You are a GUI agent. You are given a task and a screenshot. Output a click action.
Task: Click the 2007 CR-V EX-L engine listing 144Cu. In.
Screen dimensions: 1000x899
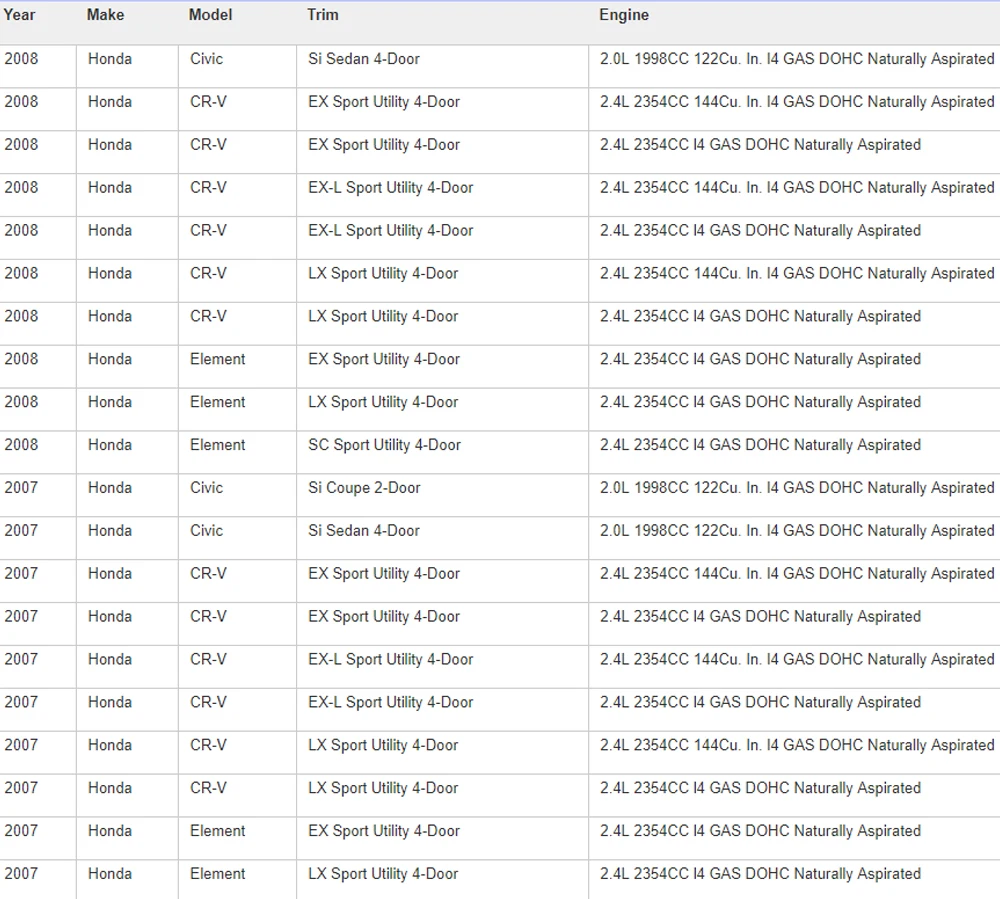[797, 659]
